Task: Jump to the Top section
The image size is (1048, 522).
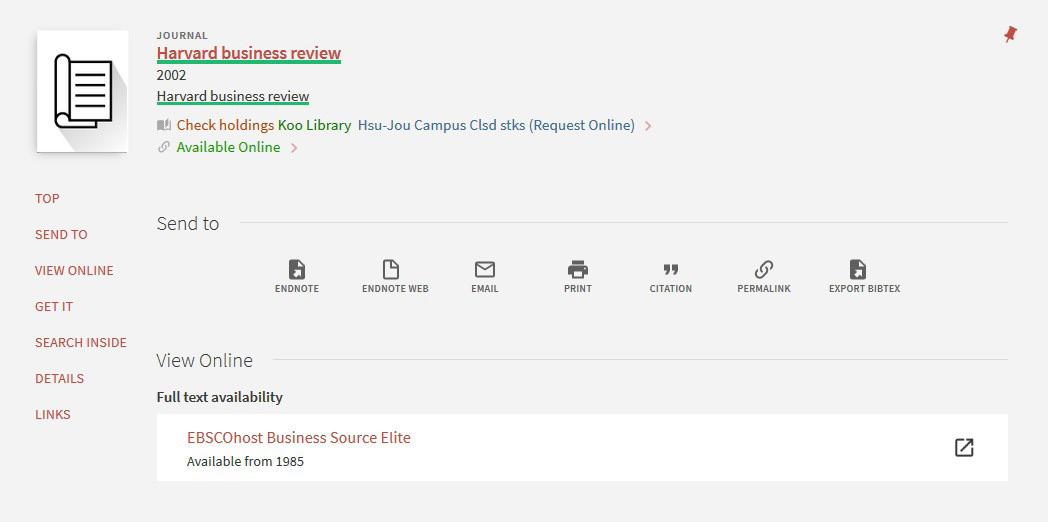Action: click(x=47, y=198)
